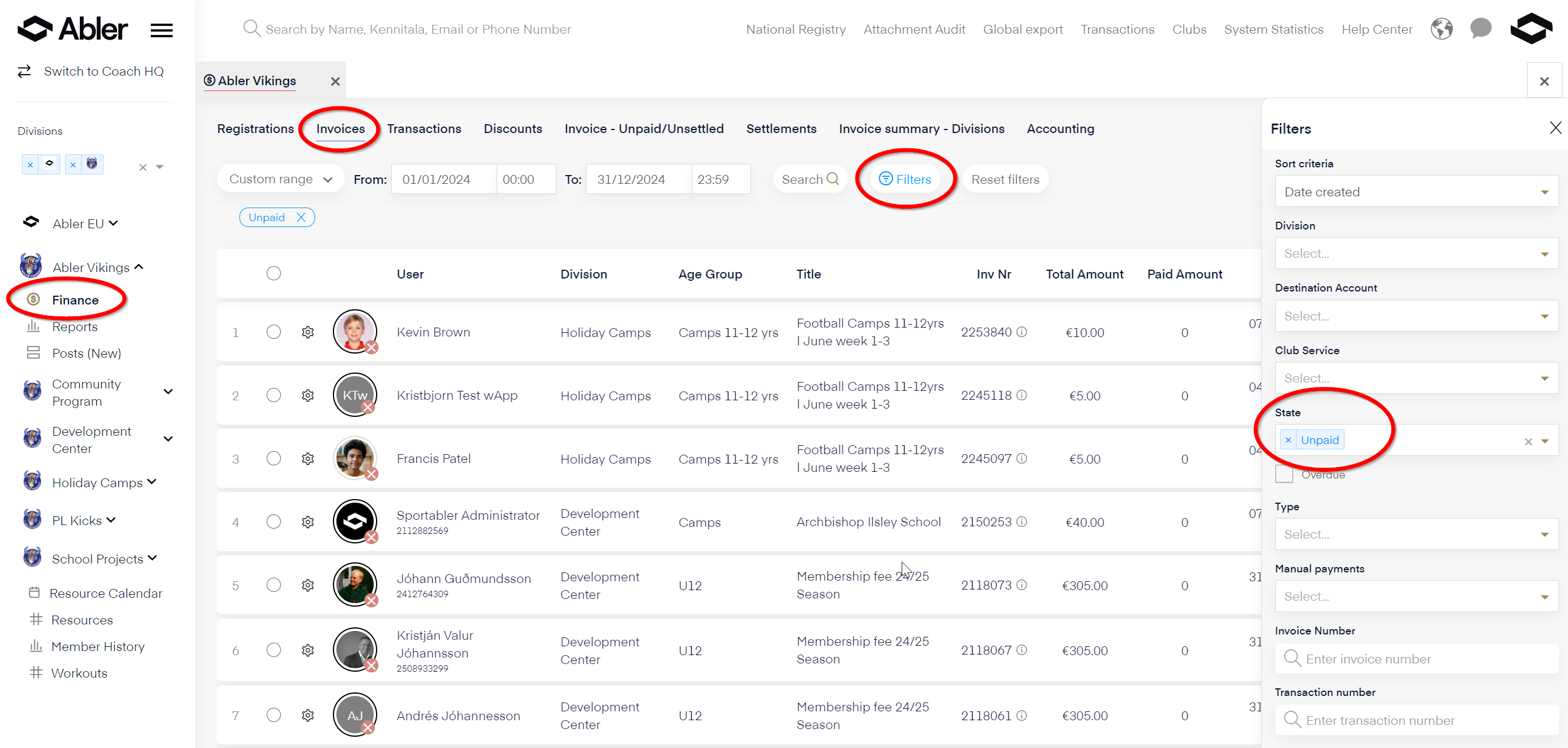
Task: Click the magnifier icon in the Search button
Action: [832, 179]
